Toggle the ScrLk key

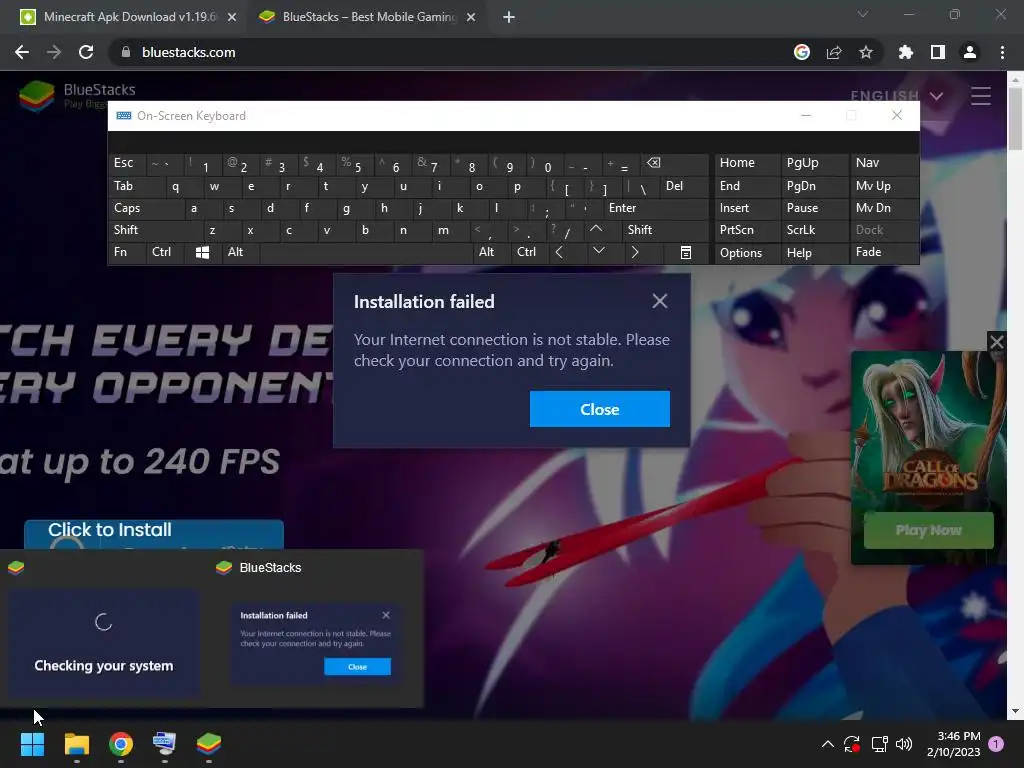815,230
